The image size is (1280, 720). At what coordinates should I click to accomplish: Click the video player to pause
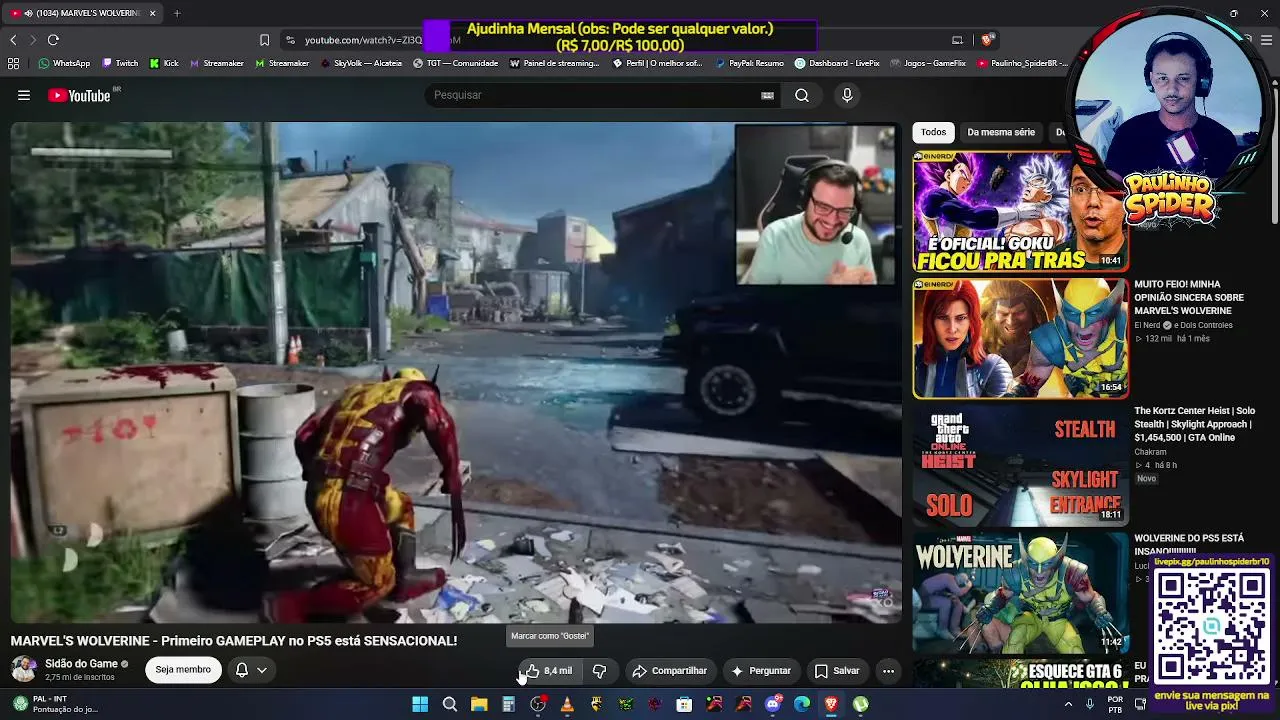456,372
